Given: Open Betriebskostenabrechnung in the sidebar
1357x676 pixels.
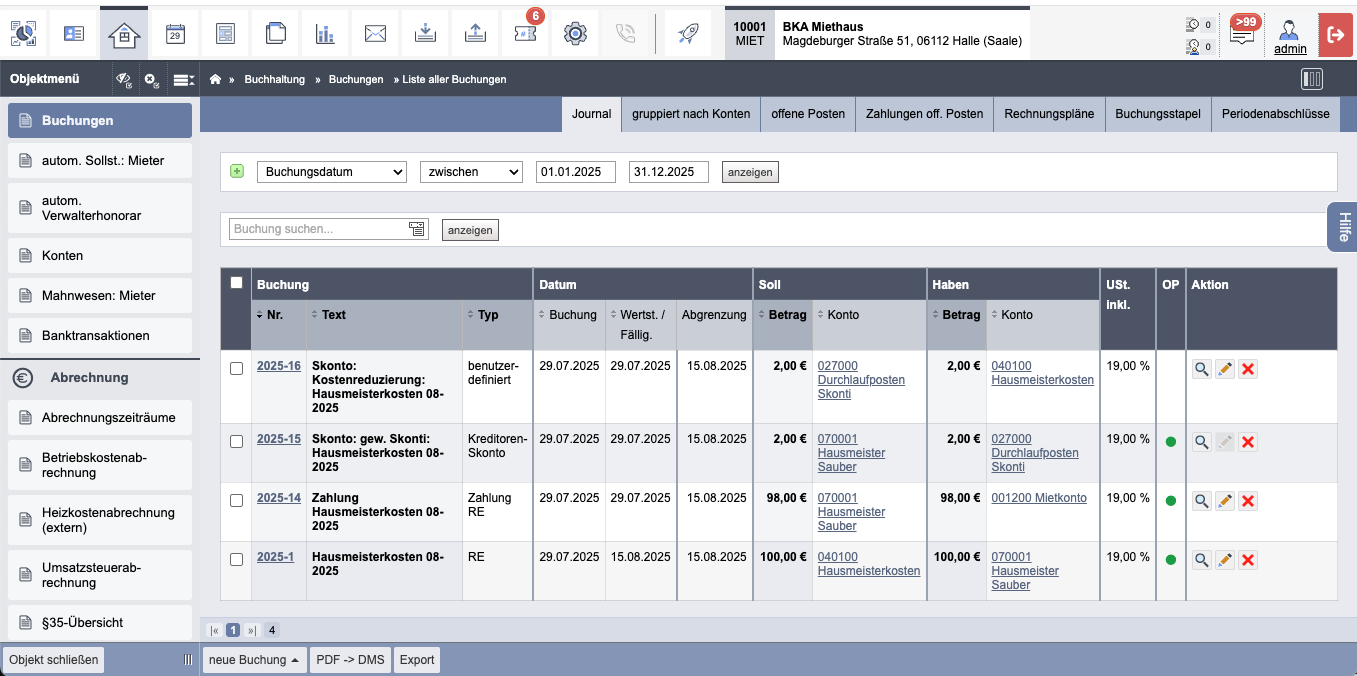Looking at the screenshot, I should click(x=100, y=465).
